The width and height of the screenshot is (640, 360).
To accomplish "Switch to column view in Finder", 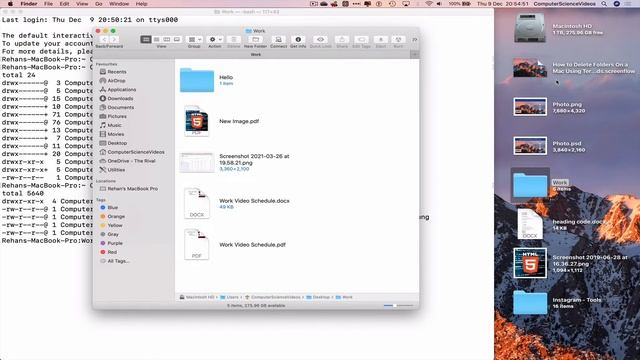I will point(167,40).
